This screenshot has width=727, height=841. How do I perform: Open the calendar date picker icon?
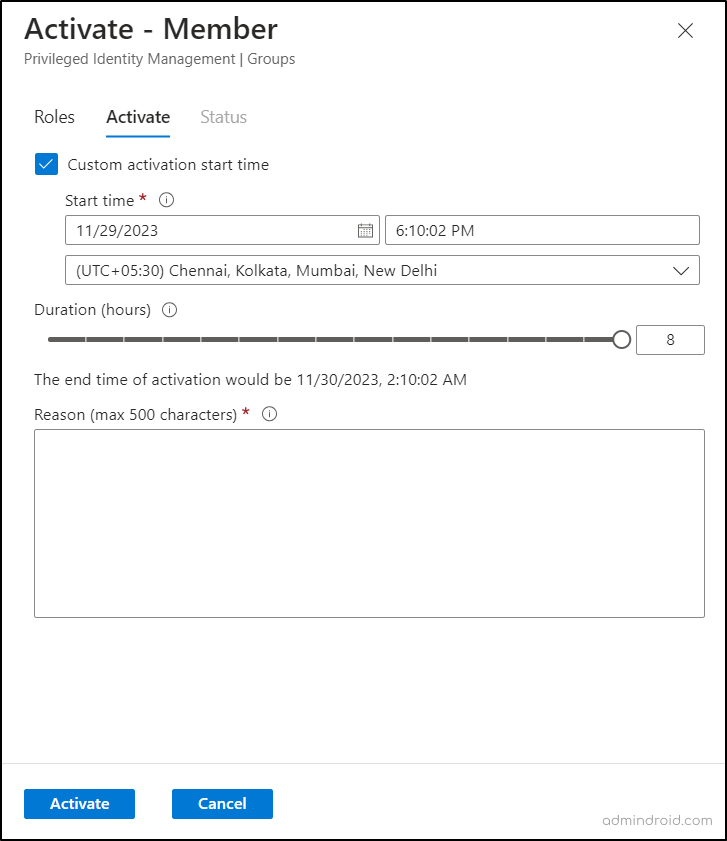365,230
